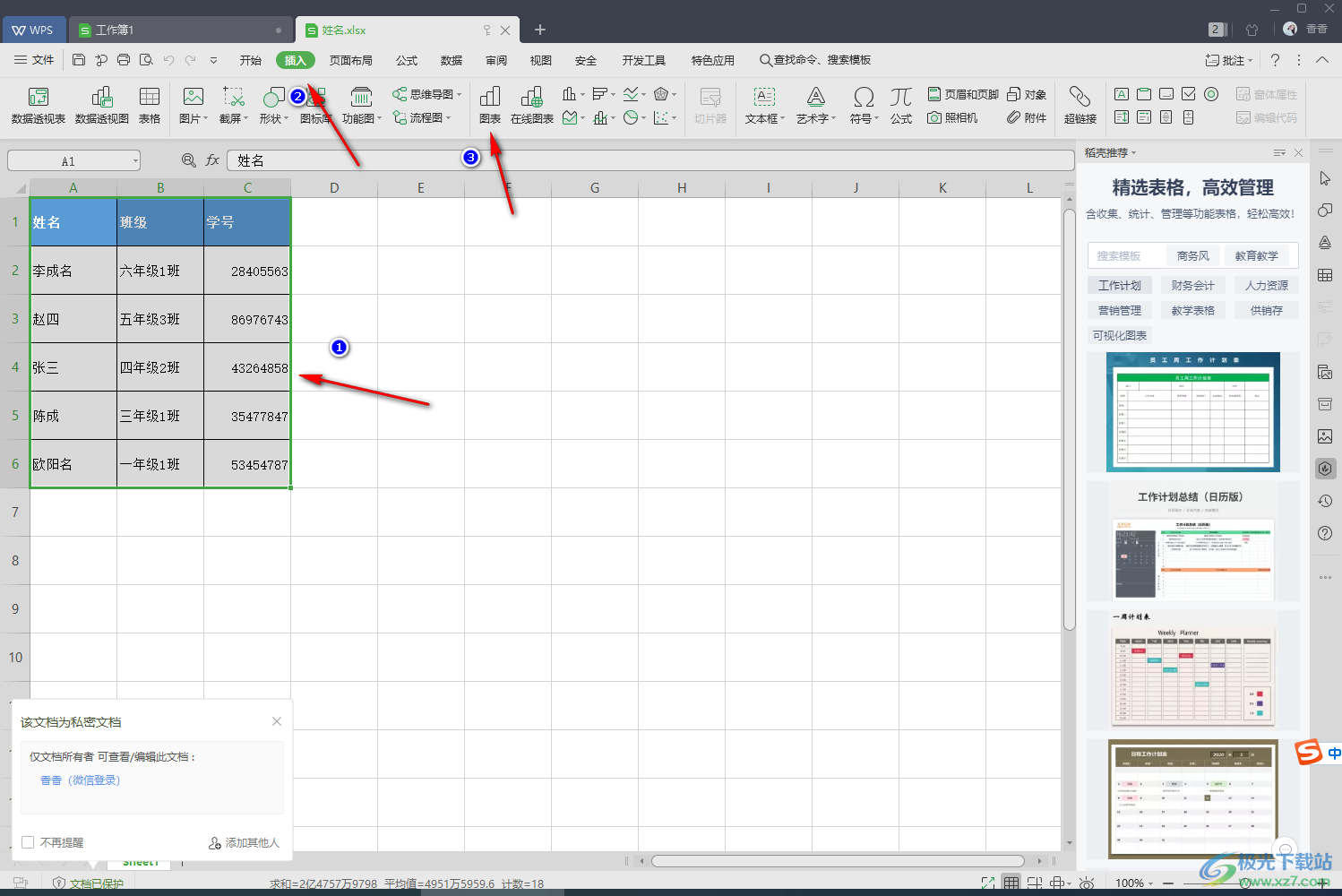
Task: Insert checkbox form control from ribbon
Action: pos(1189,94)
